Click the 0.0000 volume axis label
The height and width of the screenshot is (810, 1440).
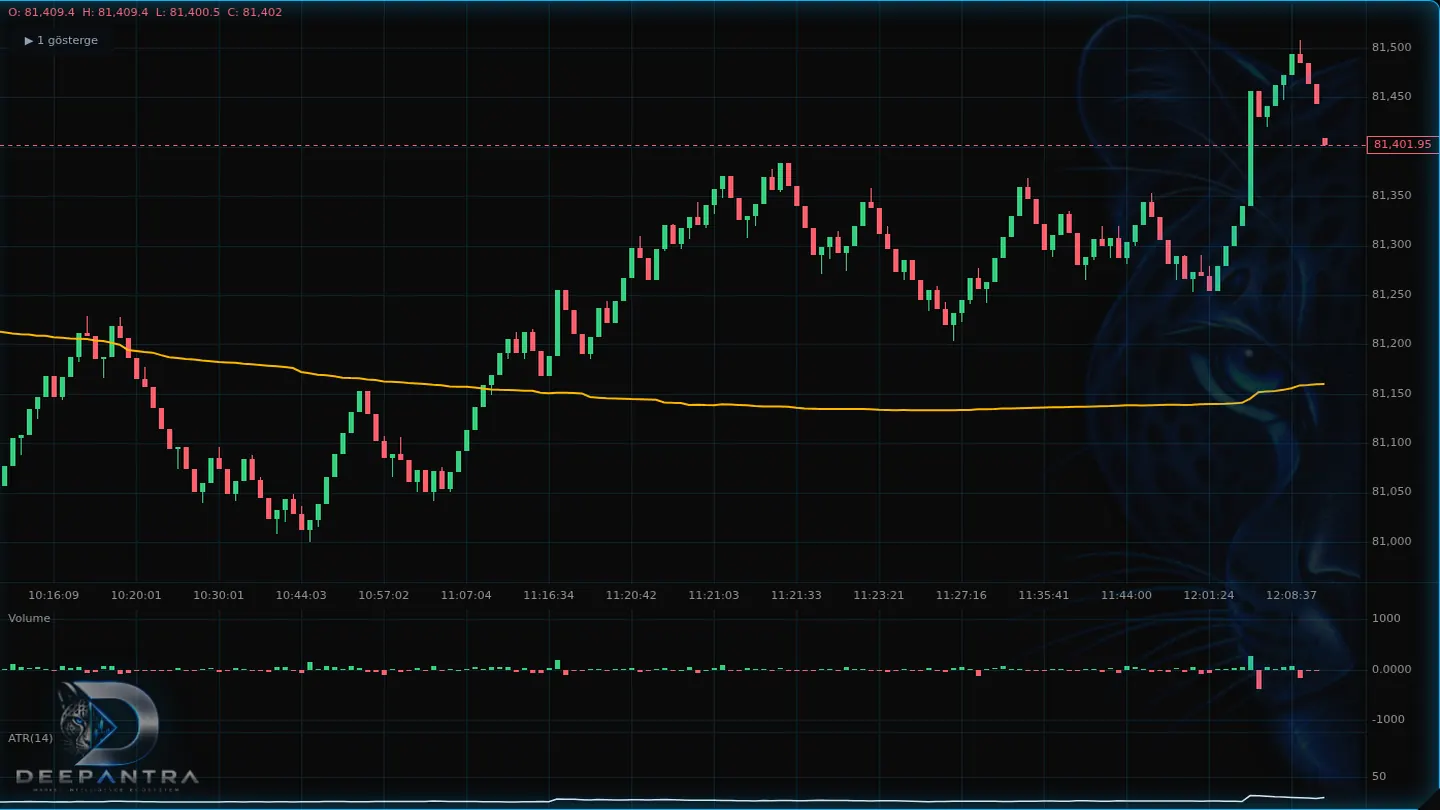1391,669
